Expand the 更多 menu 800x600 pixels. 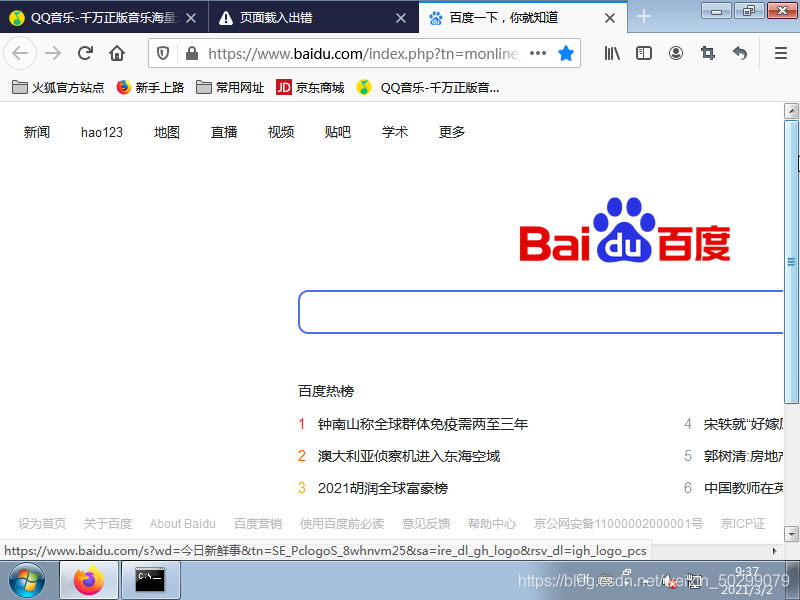(452, 132)
